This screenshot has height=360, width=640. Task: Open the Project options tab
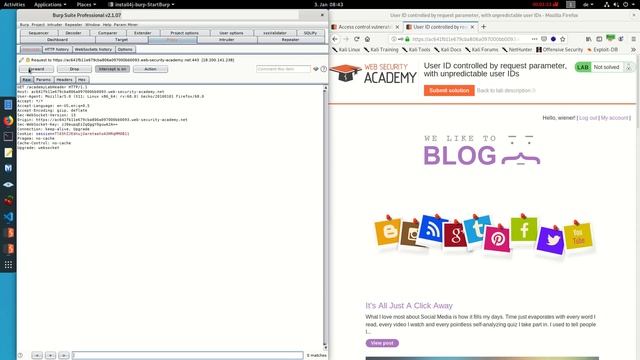(184, 33)
